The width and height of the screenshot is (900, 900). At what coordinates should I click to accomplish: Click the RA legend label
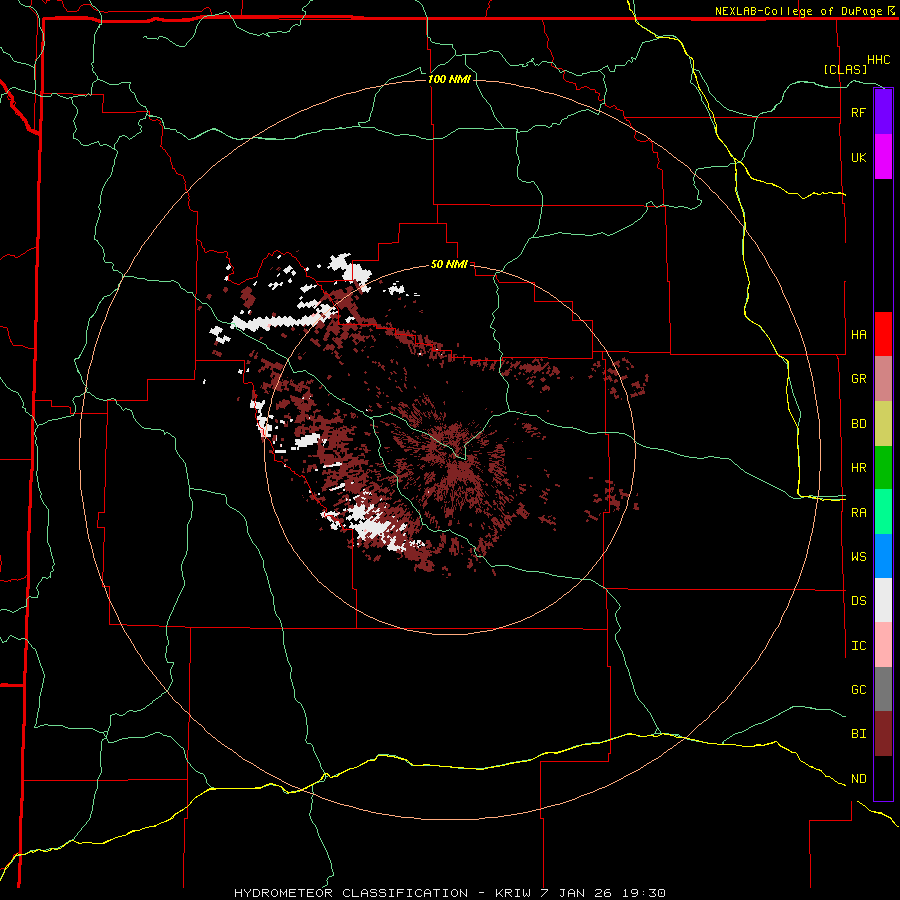858,513
